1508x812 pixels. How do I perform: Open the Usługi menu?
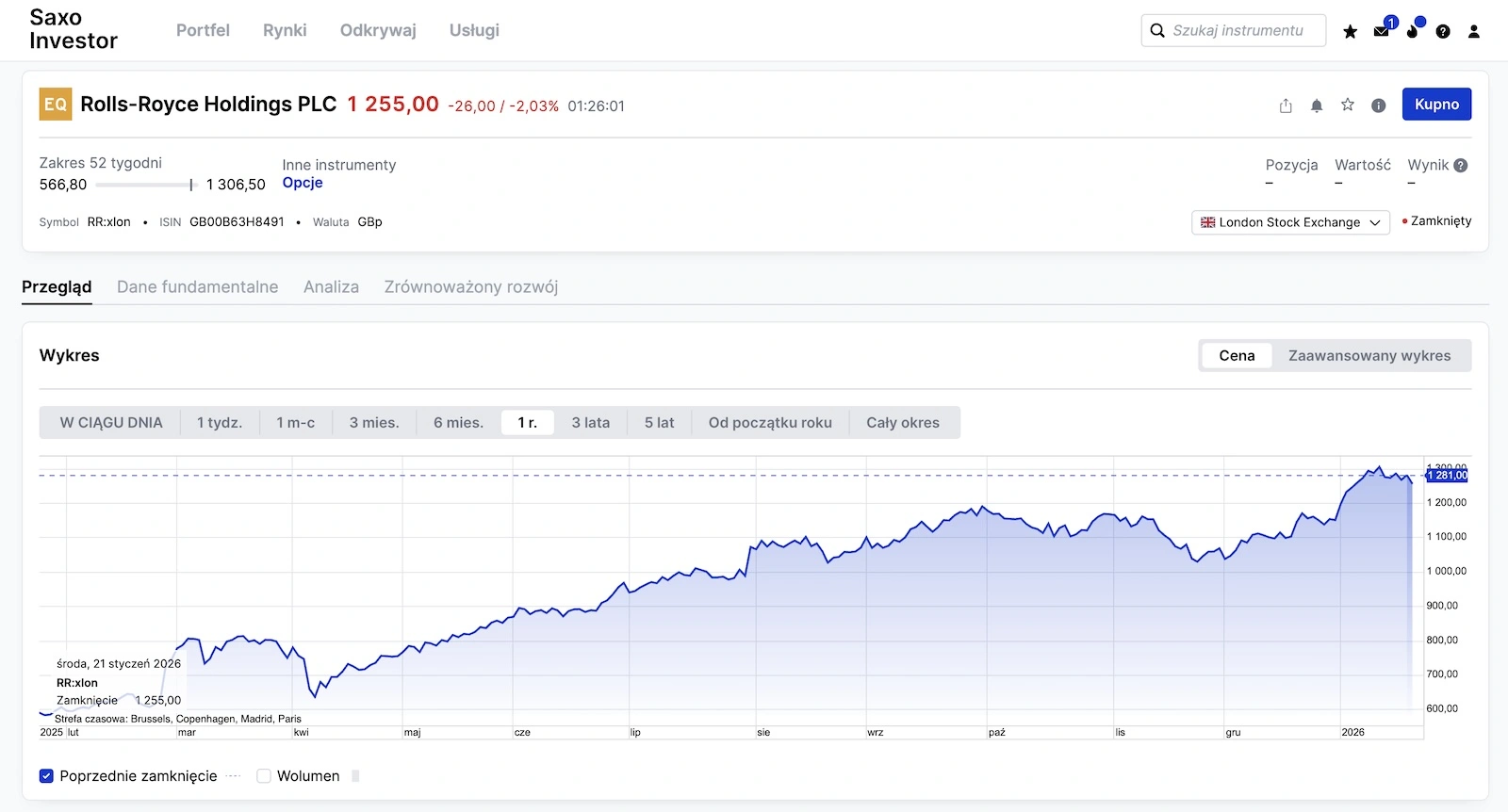point(474,30)
